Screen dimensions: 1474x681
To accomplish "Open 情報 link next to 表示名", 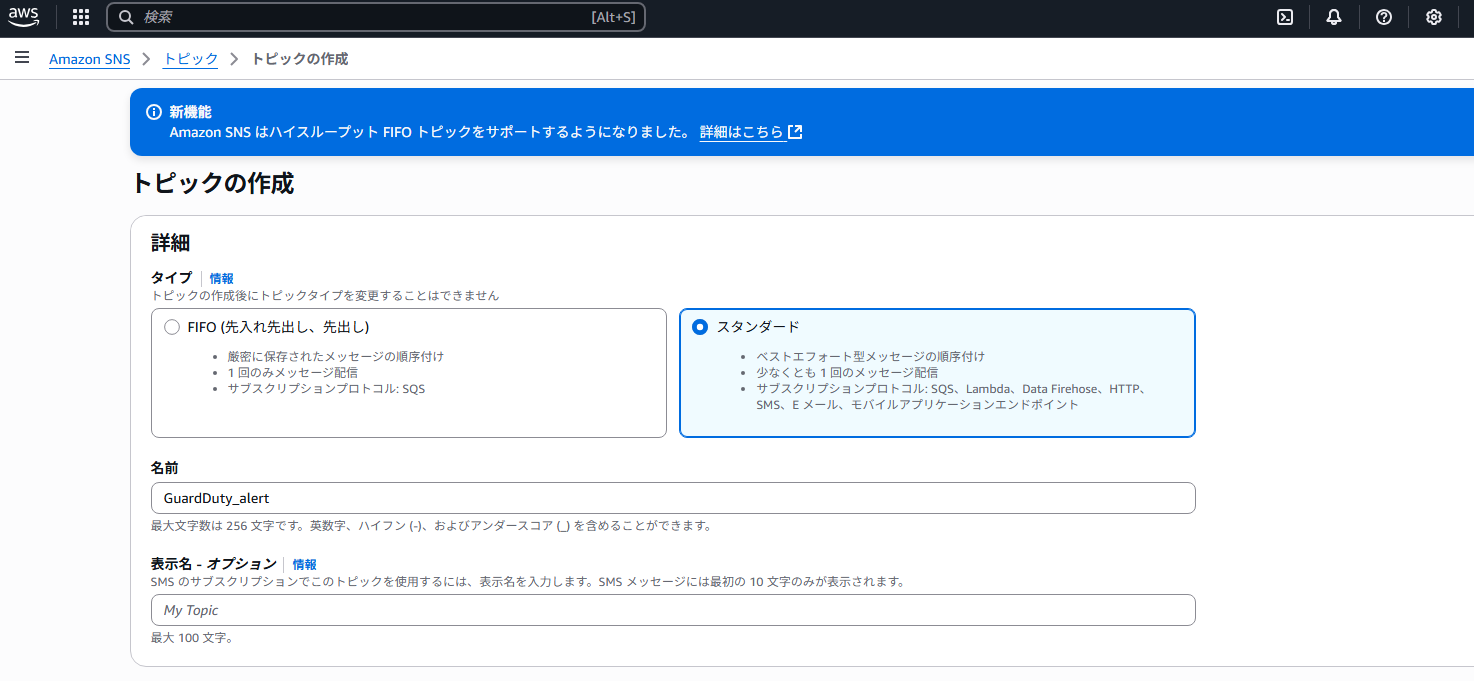I will 304,565.
